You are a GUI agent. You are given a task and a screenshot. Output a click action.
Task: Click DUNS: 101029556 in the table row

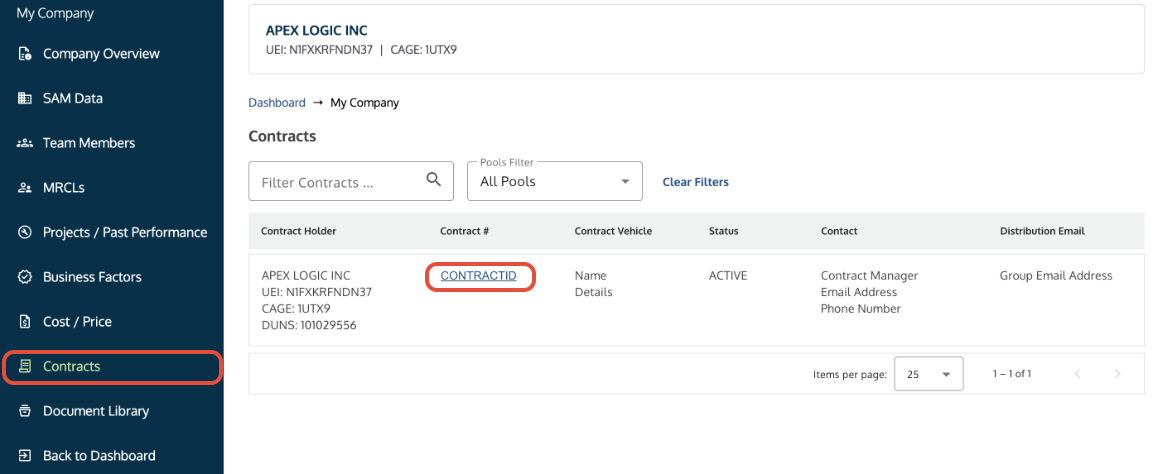[x=309, y=325]
